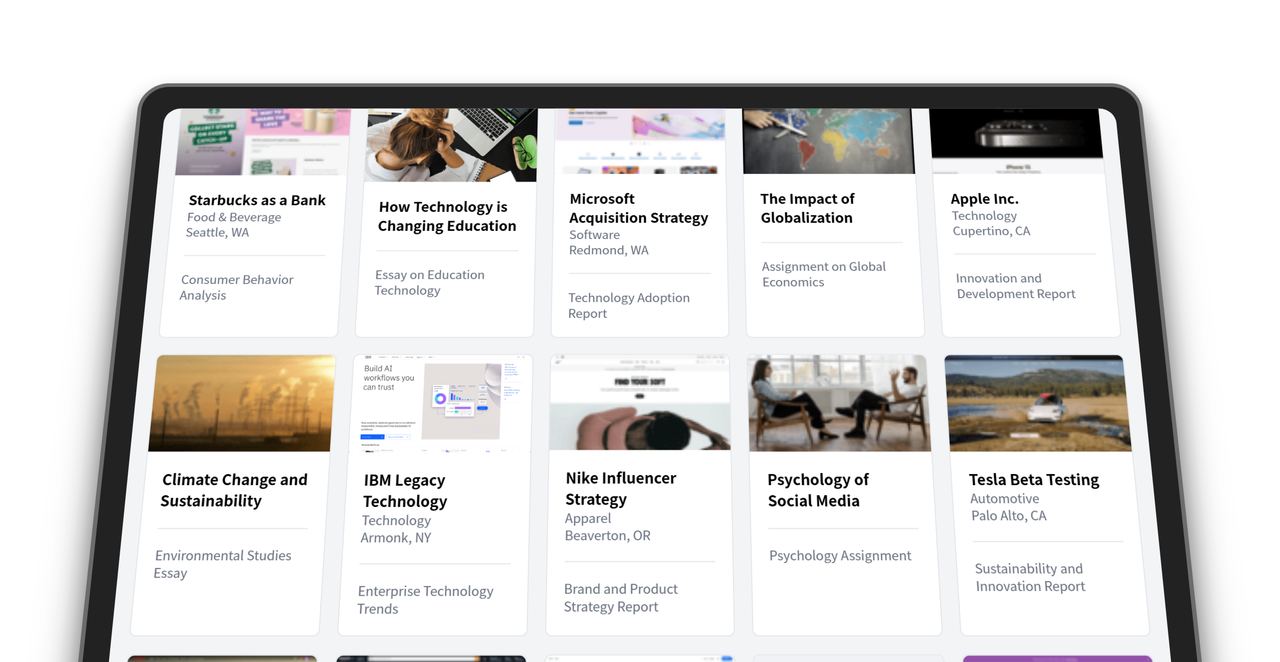Viewport: 1280px width, 662px height.
Task: Click the Apparel industry label
Action: [x=588, y=519]
